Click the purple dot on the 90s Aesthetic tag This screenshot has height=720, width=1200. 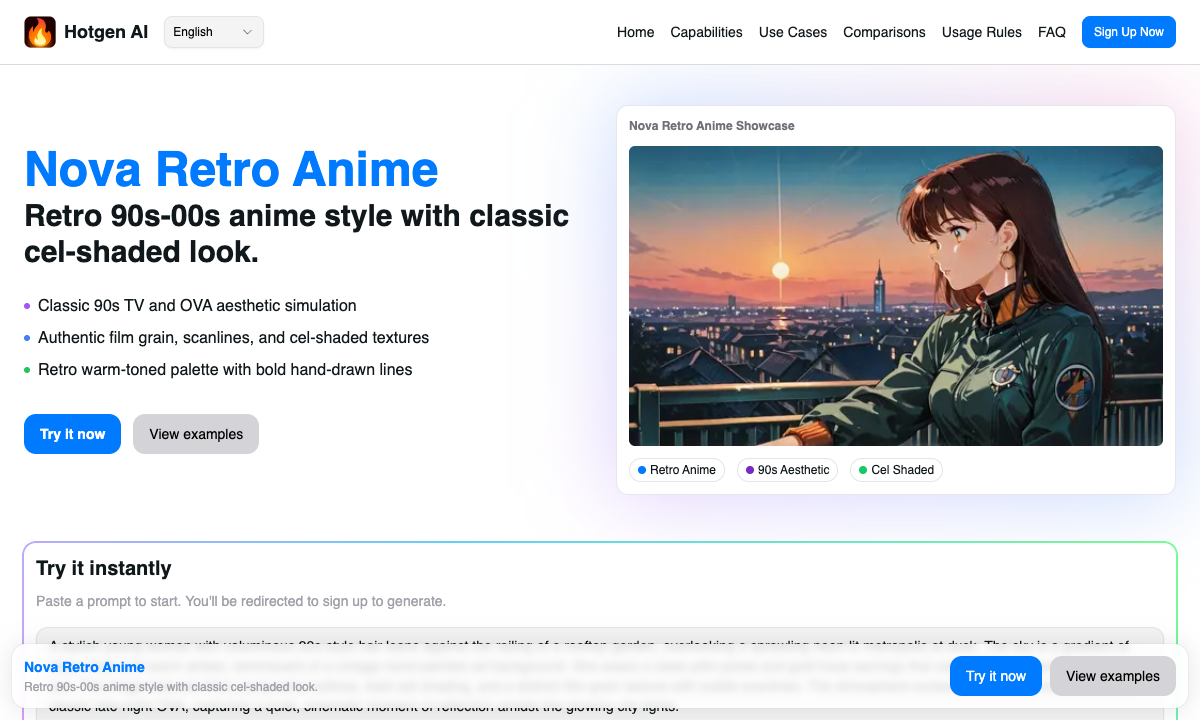[751, 469]
